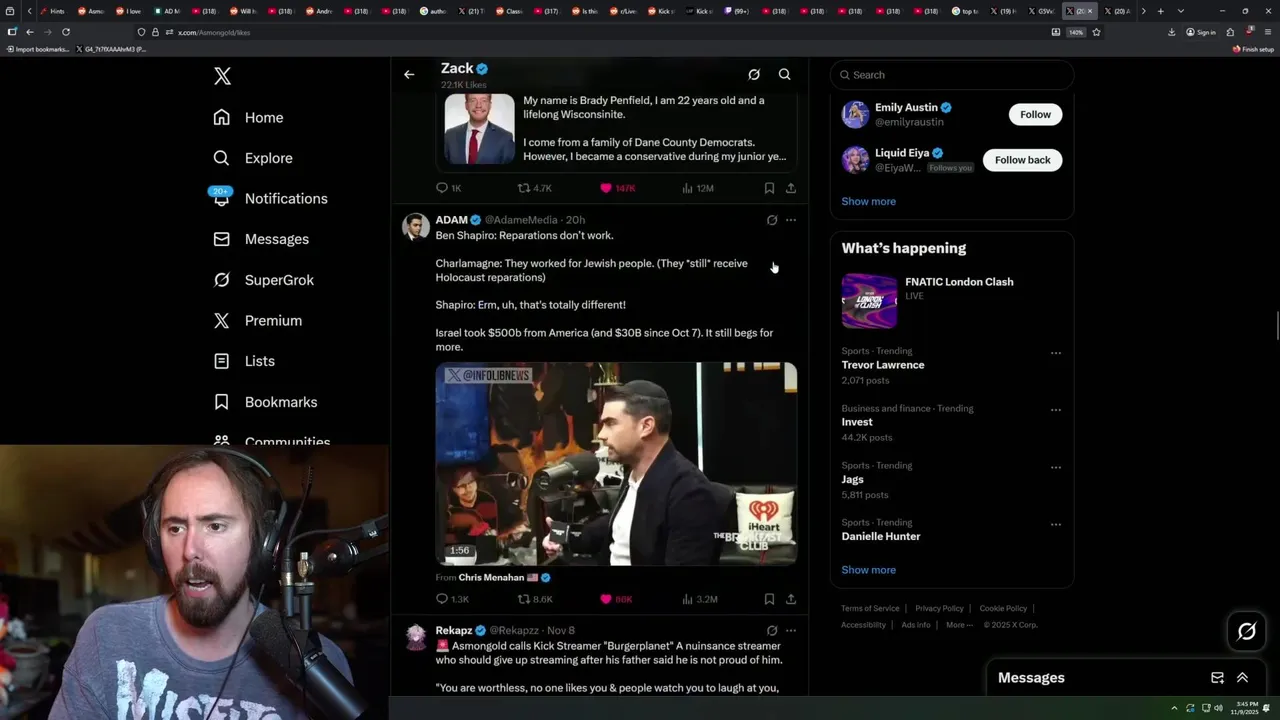
Task: Open more options for Invest trend
Action: (x=1055, y=410)
